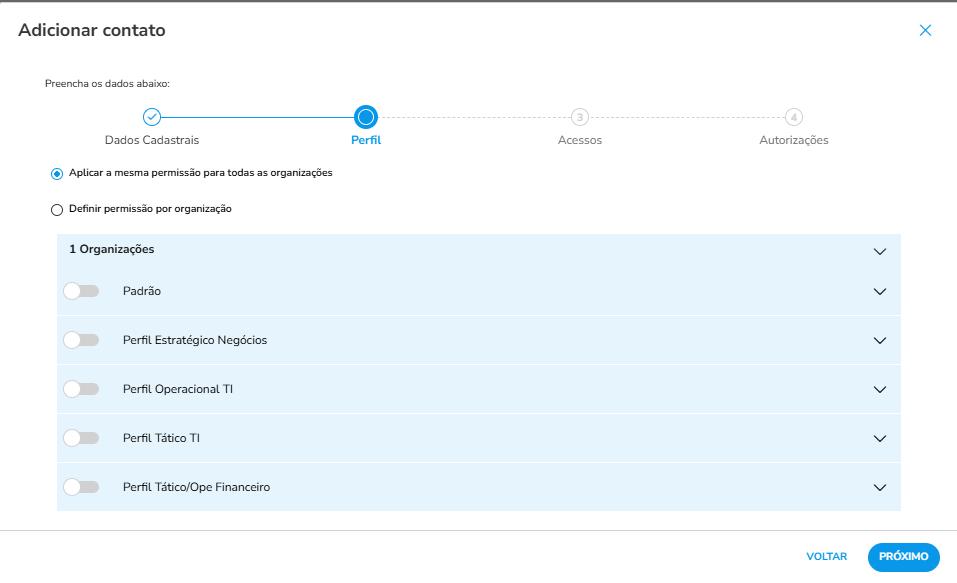Expand Perfil Tático TI chevron
This screenshot has height=583, width=957.
(x=879, y=438)
